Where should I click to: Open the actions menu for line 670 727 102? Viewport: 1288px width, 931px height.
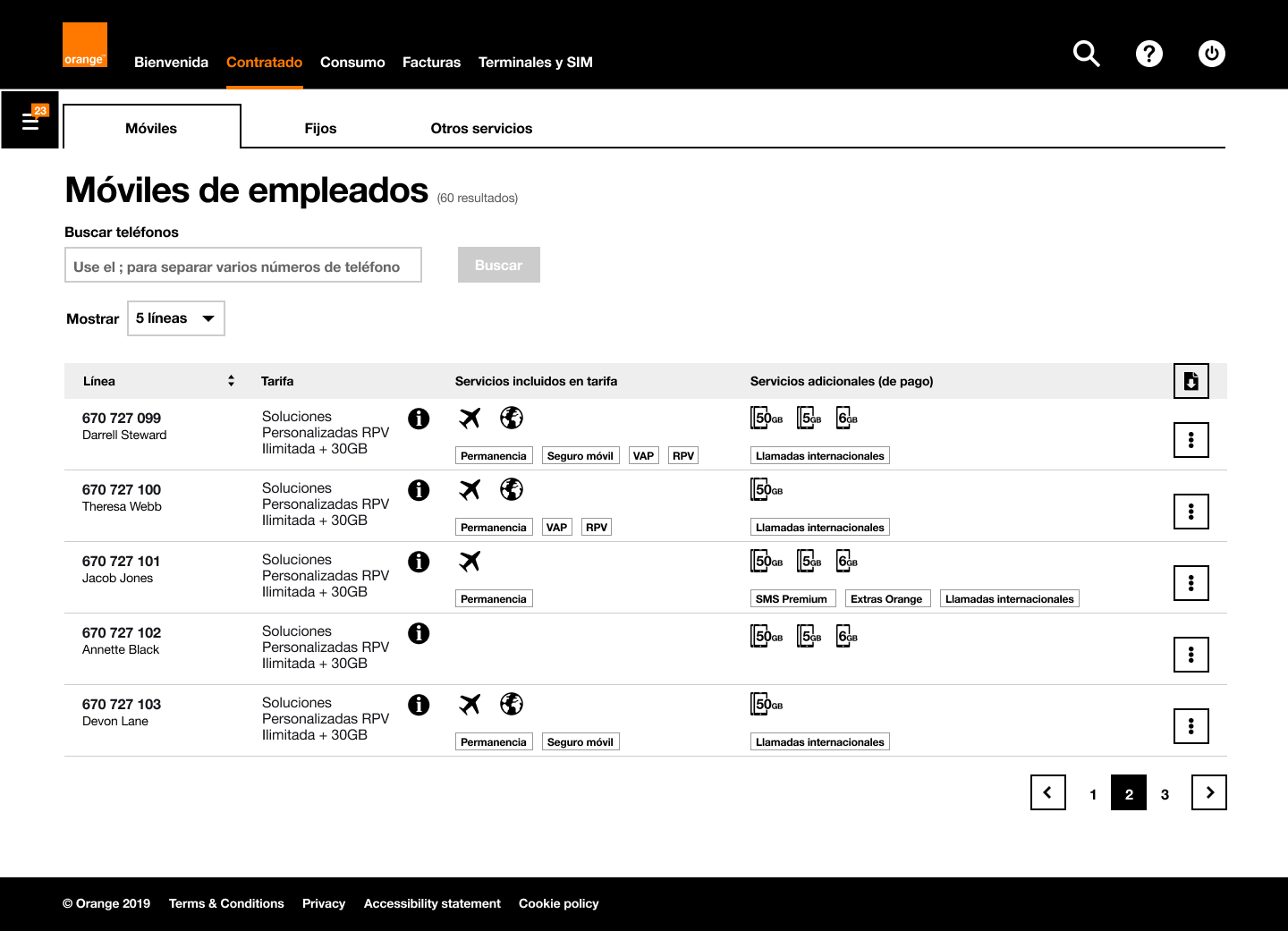[x=1191, y=654]
